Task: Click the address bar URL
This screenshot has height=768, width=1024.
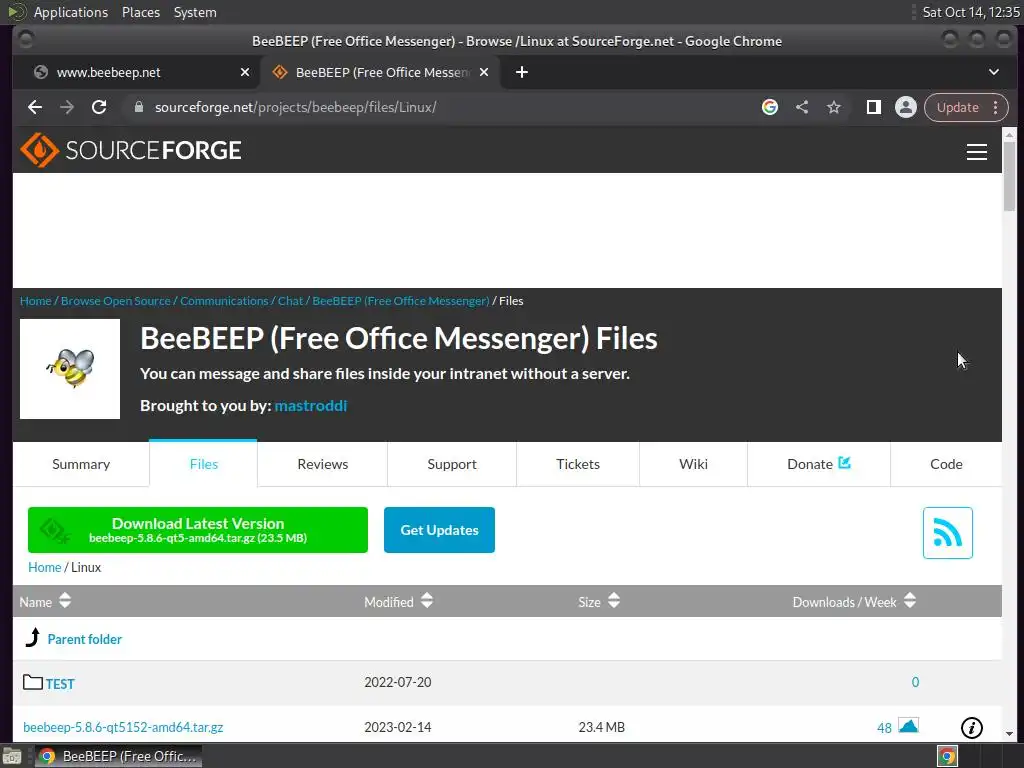Action: 295,107
